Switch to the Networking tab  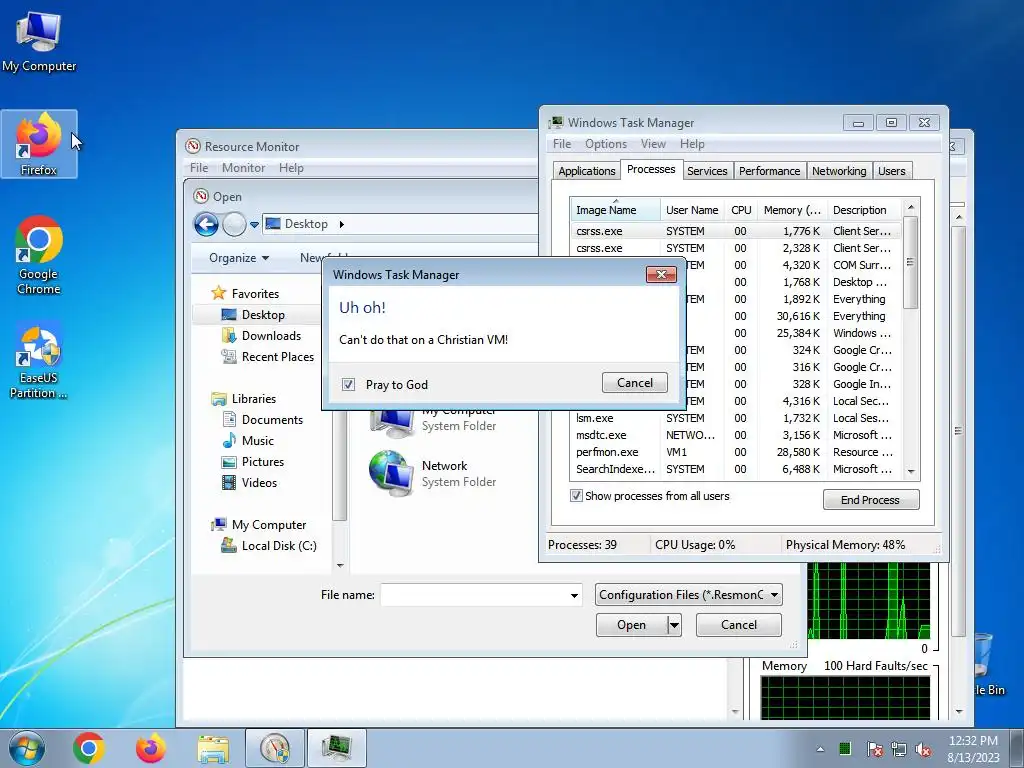[839, 171]
